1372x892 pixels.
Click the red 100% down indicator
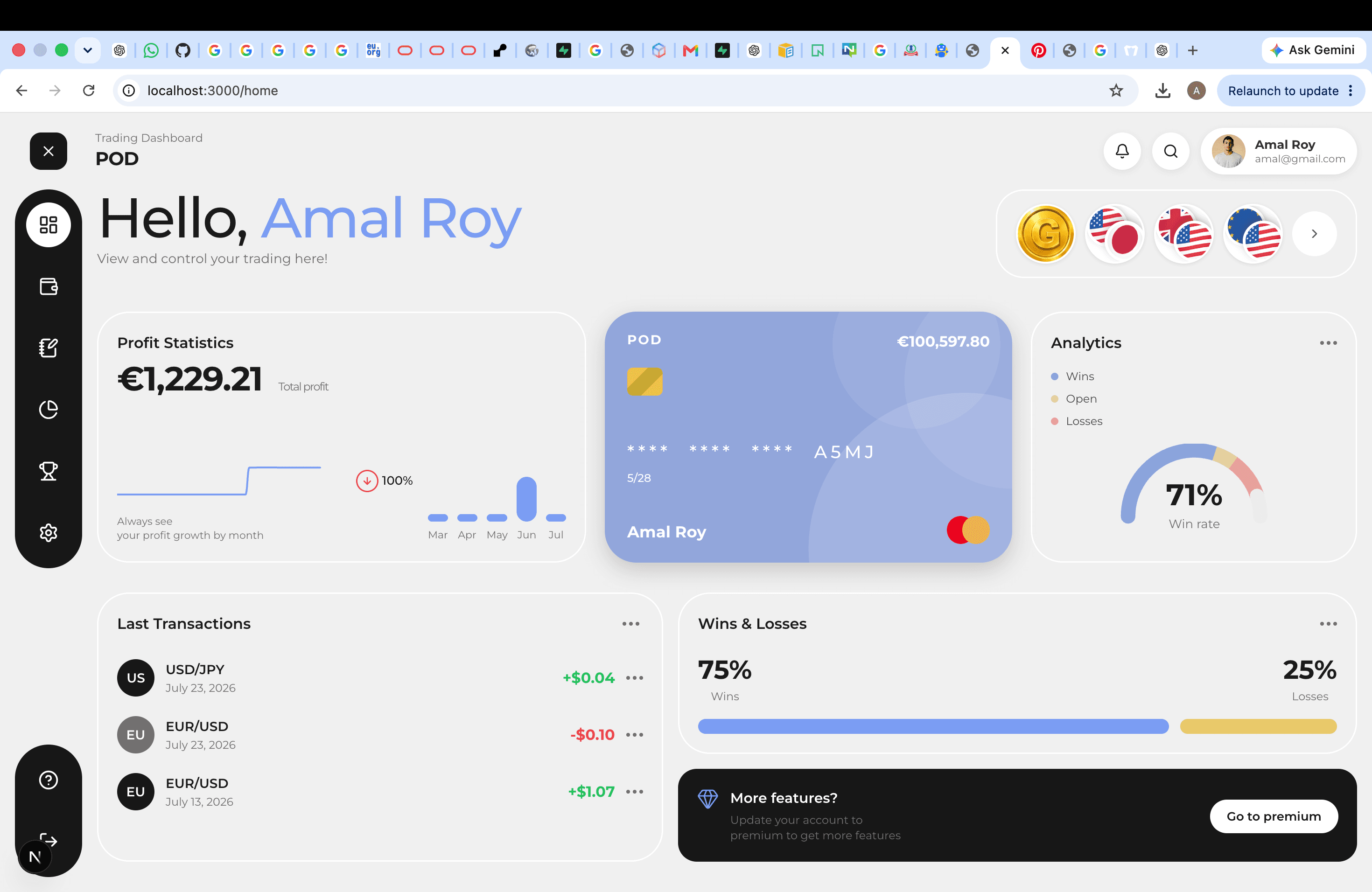[367, 481]
